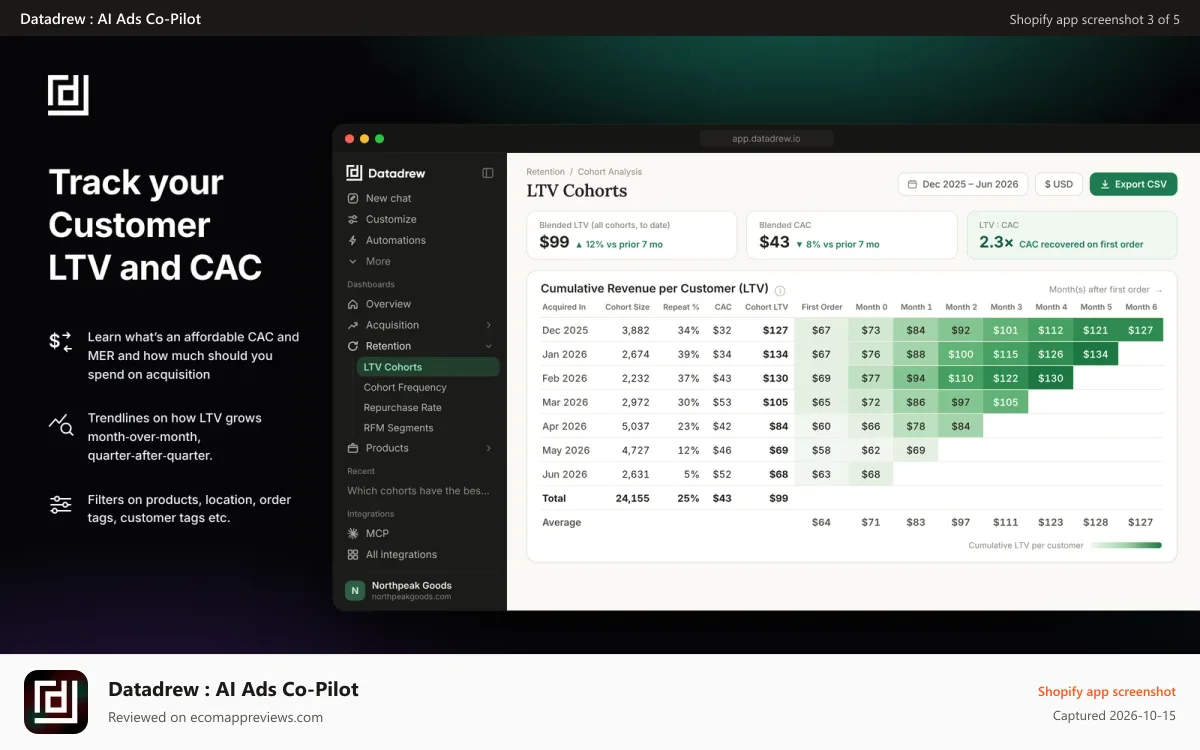Open recent chat 'Which cohorts have the bes...'

tap(418, 491)
